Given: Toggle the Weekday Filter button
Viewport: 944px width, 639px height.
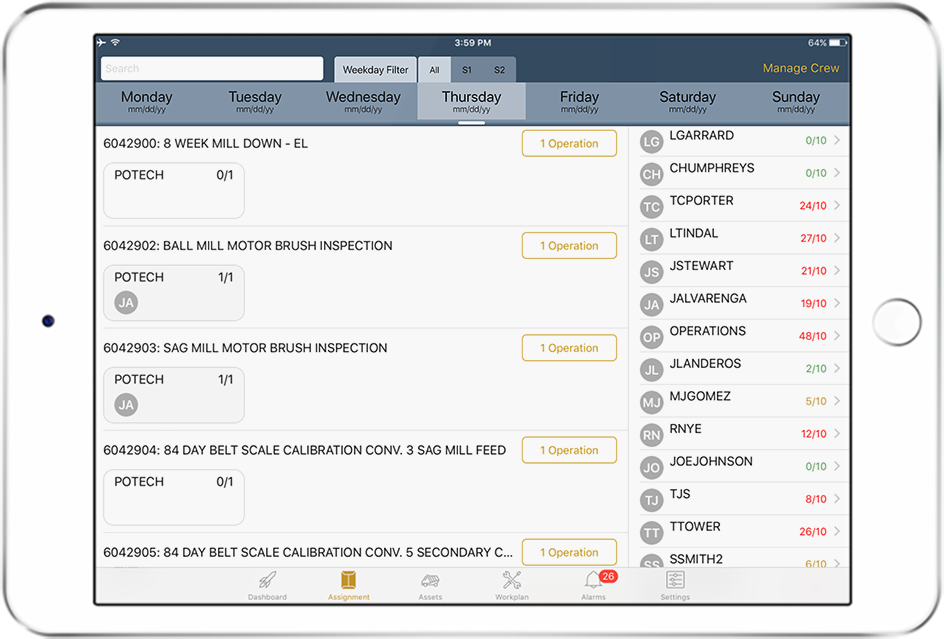Looking at the screenshot, I should point(375,70).
